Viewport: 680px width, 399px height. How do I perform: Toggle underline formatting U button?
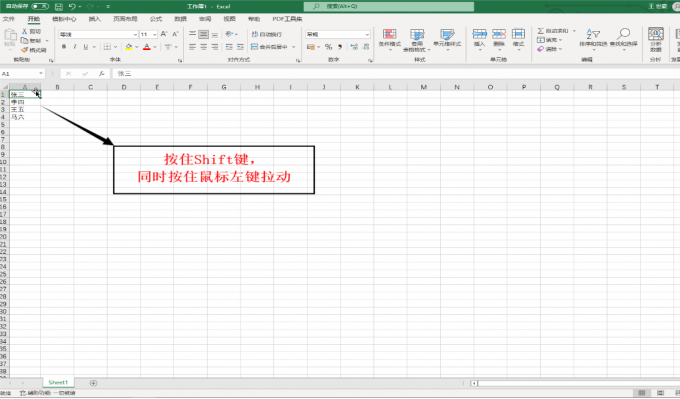85,47
